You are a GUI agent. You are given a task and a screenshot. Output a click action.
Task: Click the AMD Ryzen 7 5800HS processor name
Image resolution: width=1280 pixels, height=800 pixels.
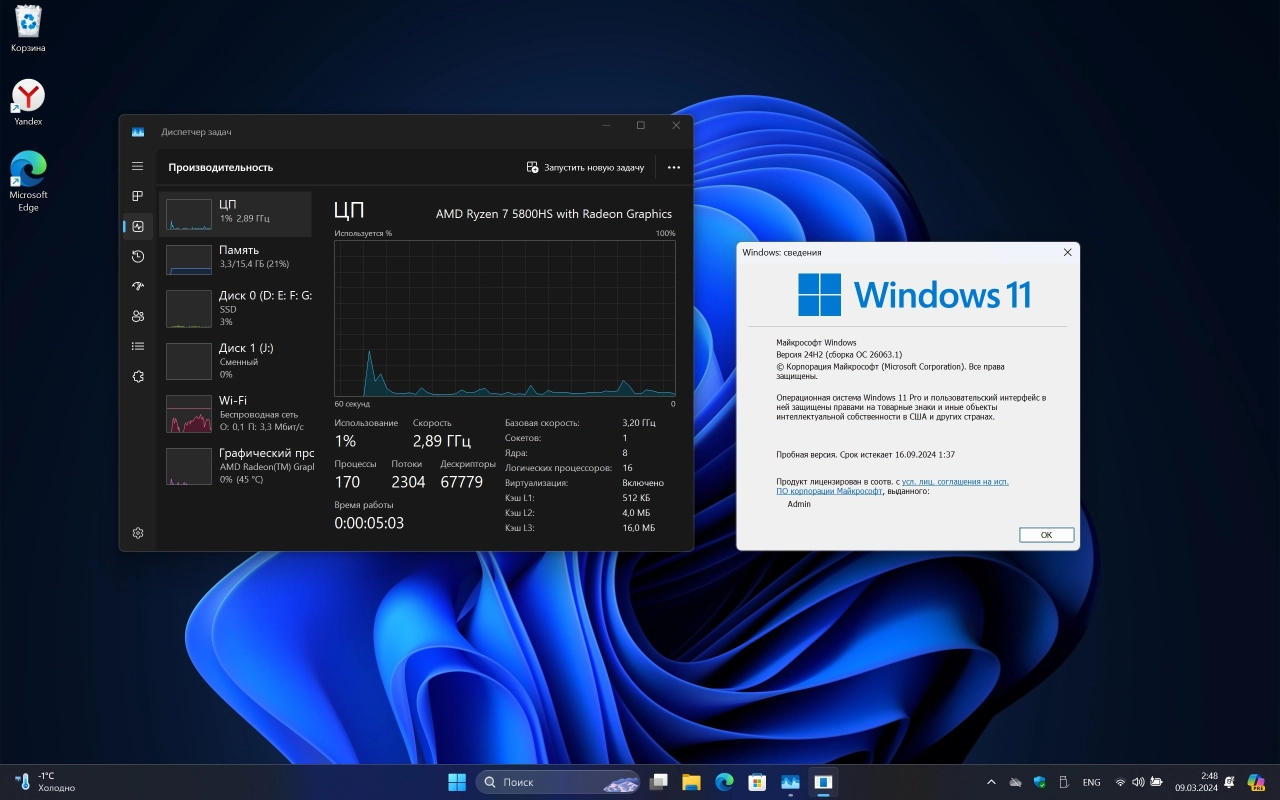click(554, 213)
